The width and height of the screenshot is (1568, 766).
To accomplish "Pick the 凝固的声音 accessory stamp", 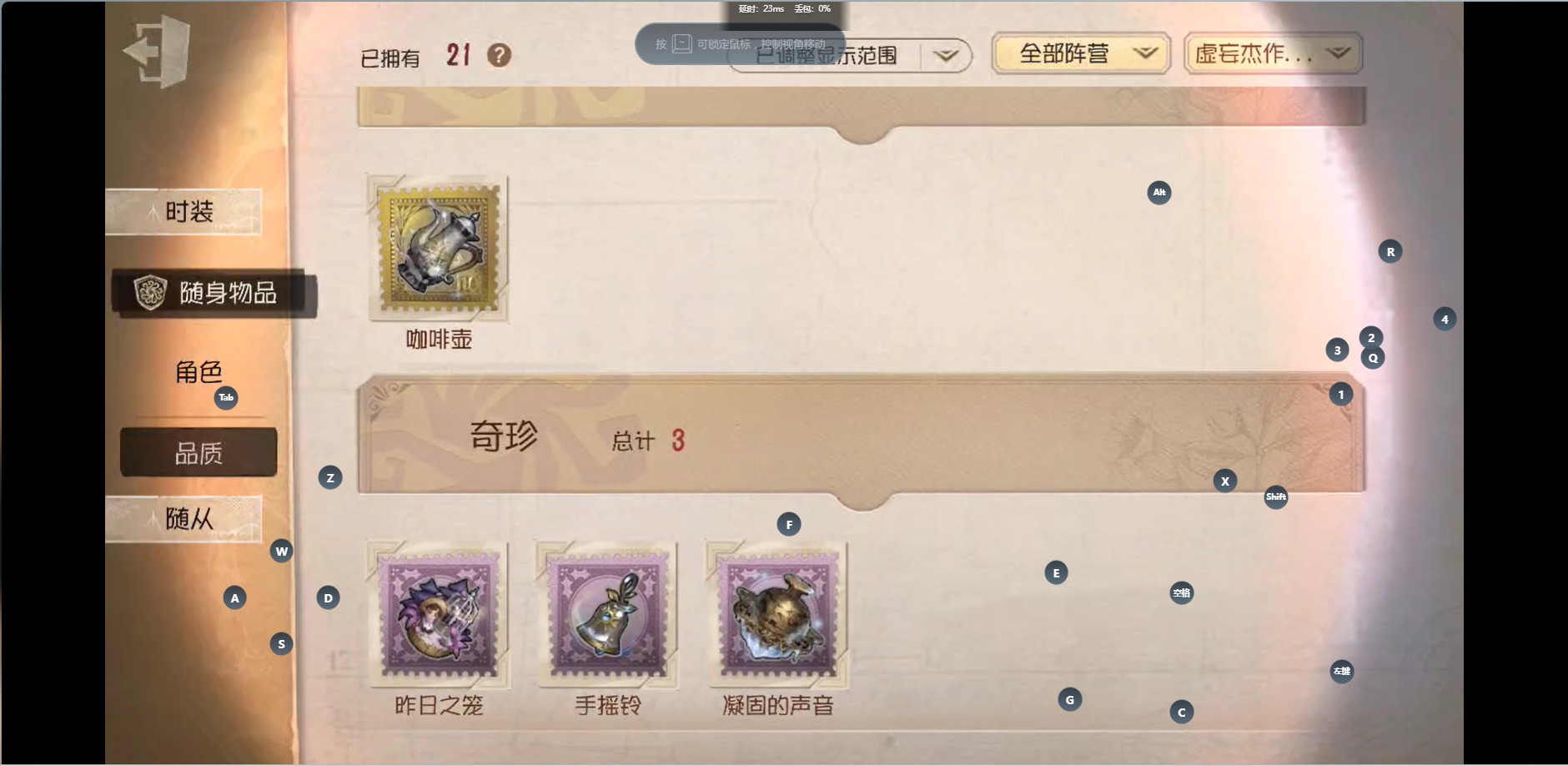I will coord(776,615).
